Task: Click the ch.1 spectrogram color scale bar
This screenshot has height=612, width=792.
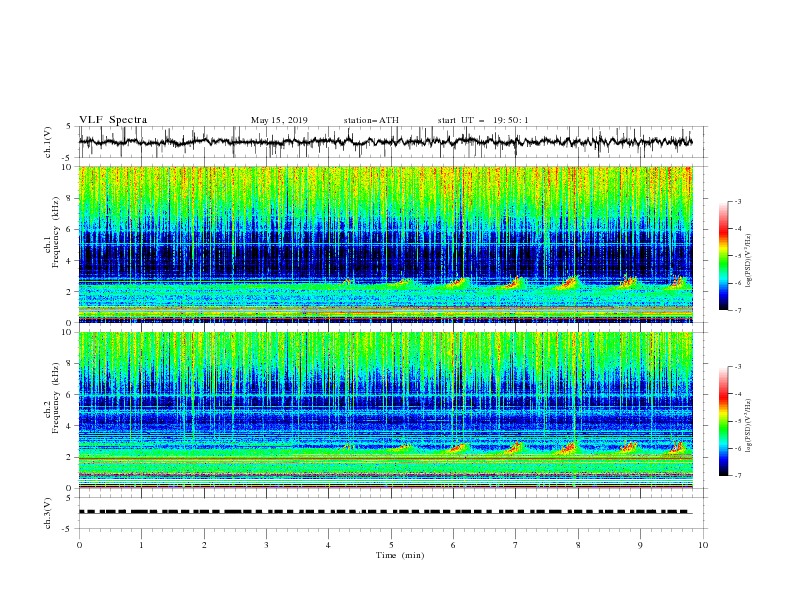Action: pos(724,256)
